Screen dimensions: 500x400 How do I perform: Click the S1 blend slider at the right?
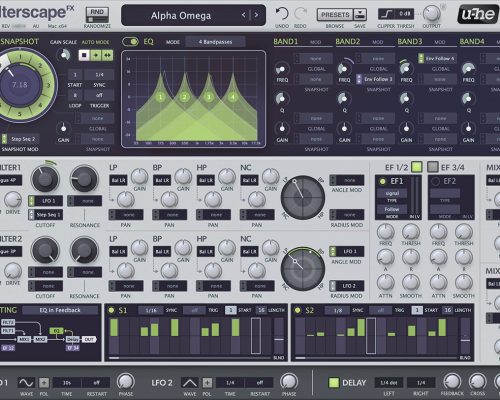click(x=279, y=336)
